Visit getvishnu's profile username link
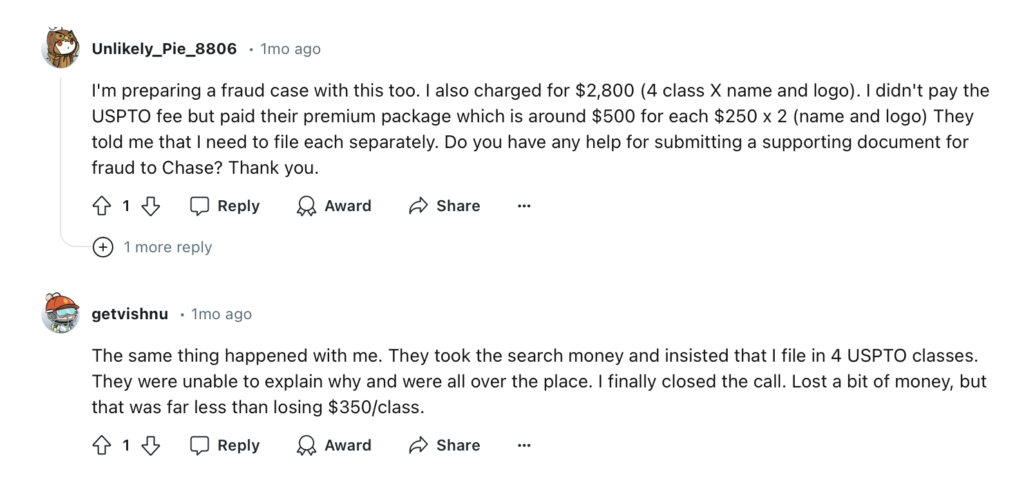Screen dimensions: 1024x484 click(x=131, y=314)
